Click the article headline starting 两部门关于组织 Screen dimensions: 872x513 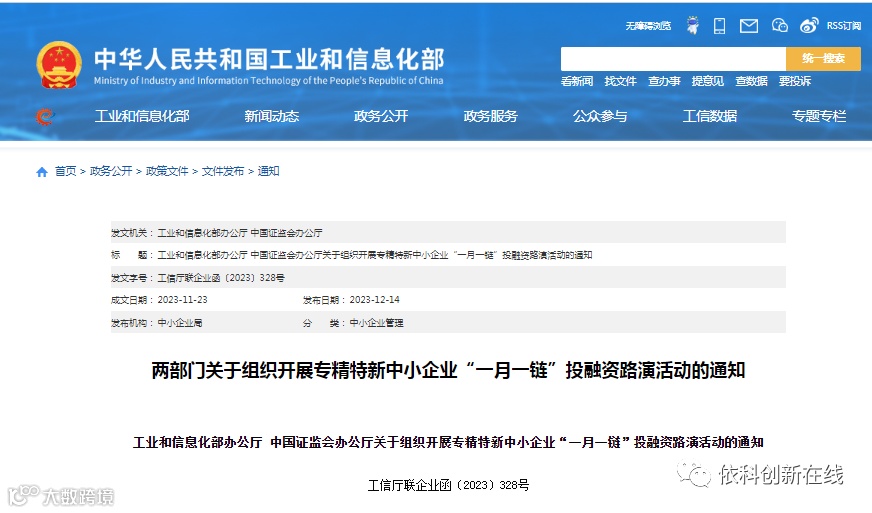tap(448, 371)
